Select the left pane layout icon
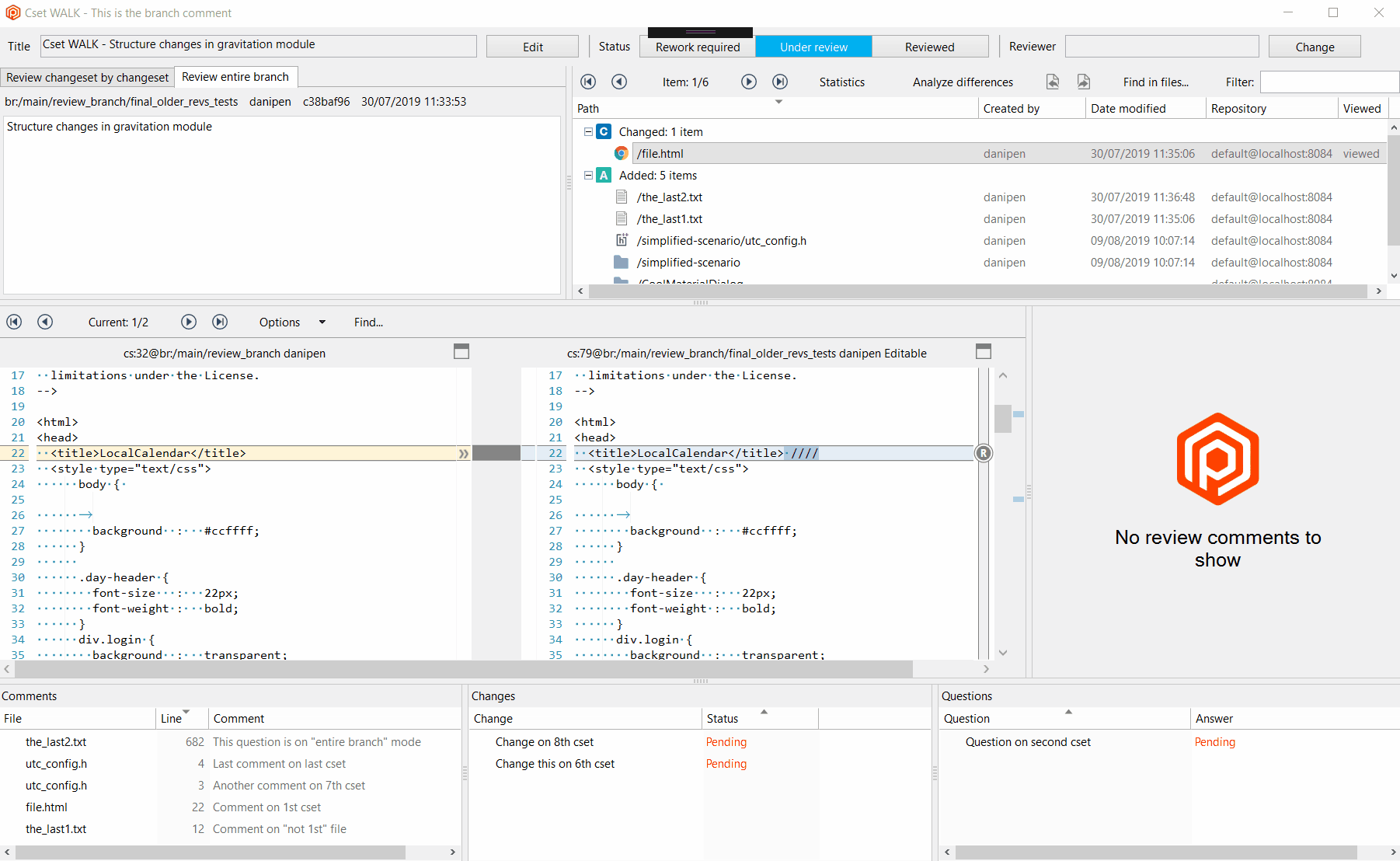Image resolution: width=1400 pixels, height=861 pixels. tap(461, 351)
